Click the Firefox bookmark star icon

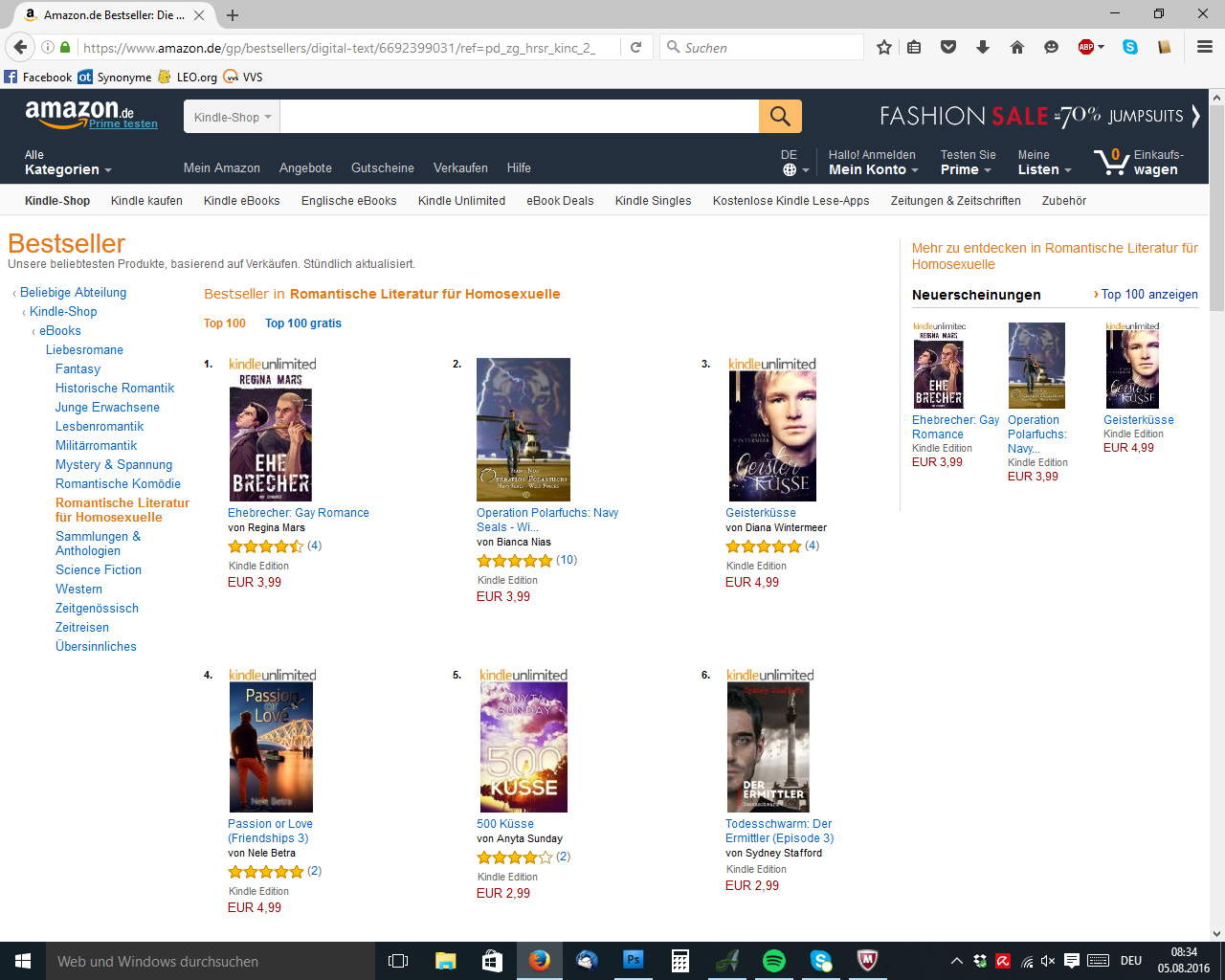click(884, 47)
